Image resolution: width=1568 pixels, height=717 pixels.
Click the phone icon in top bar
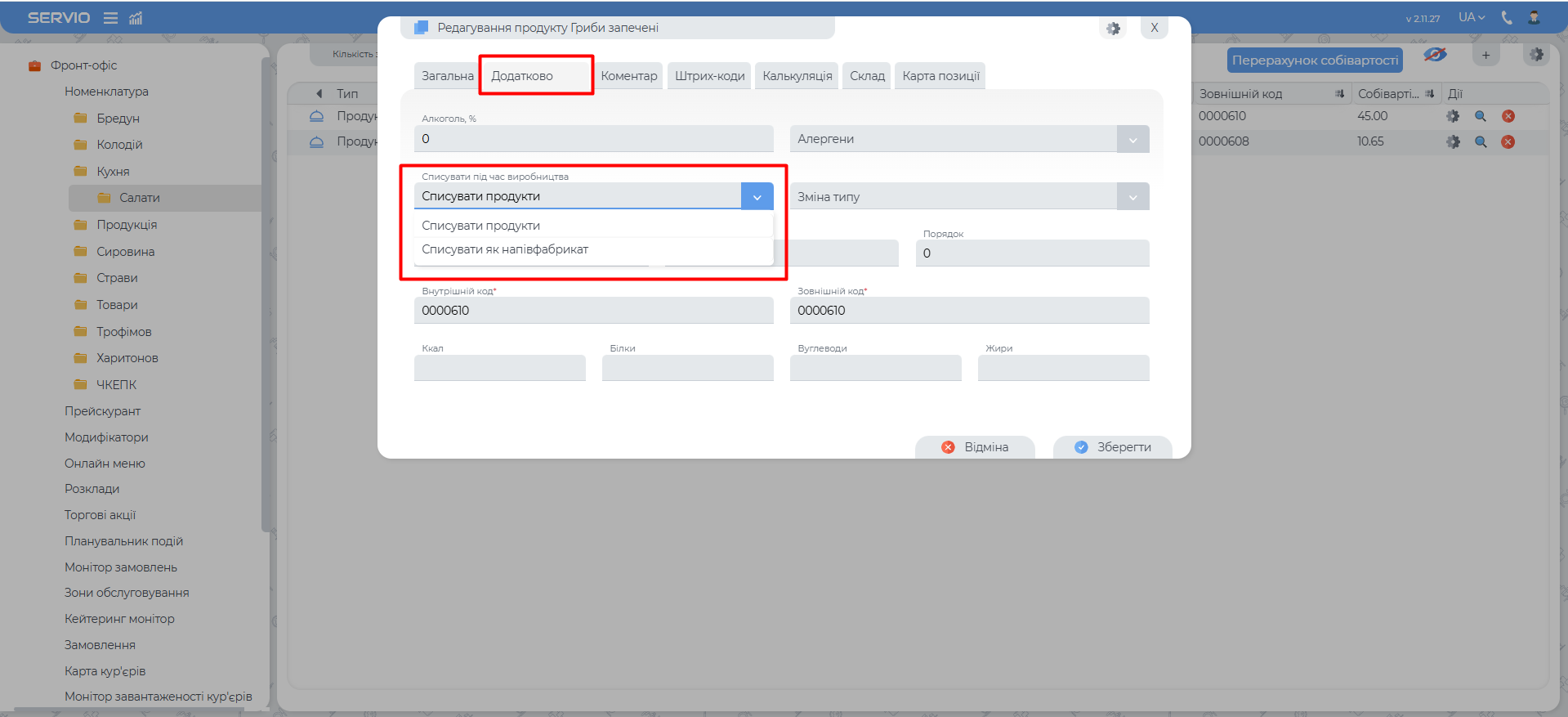pos(1507,18)
